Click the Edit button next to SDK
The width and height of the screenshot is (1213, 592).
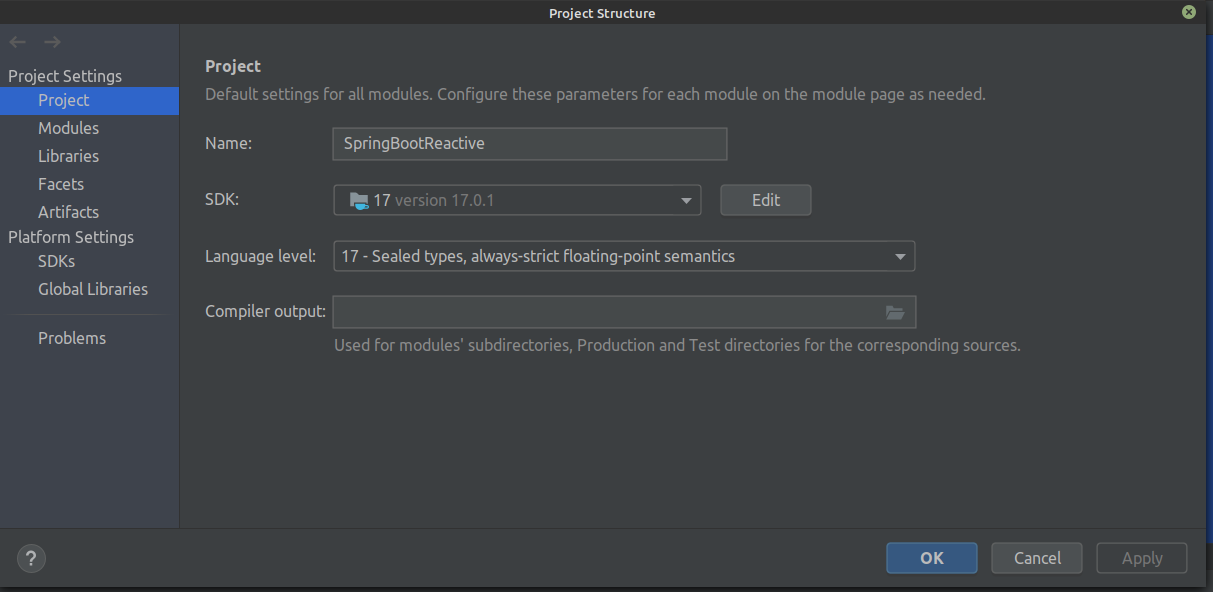766,200
